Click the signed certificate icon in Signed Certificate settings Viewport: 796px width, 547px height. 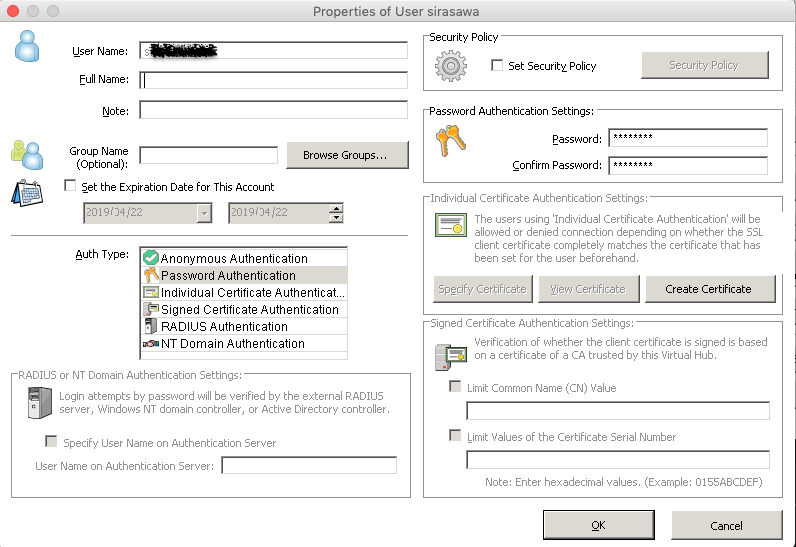(450, 355)
